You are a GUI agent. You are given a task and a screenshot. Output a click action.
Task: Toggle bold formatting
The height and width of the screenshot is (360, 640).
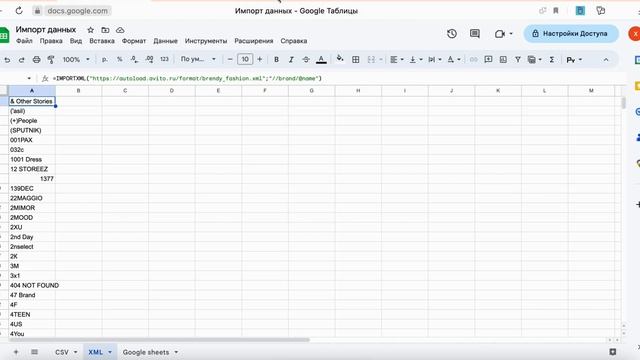[276, 60]
